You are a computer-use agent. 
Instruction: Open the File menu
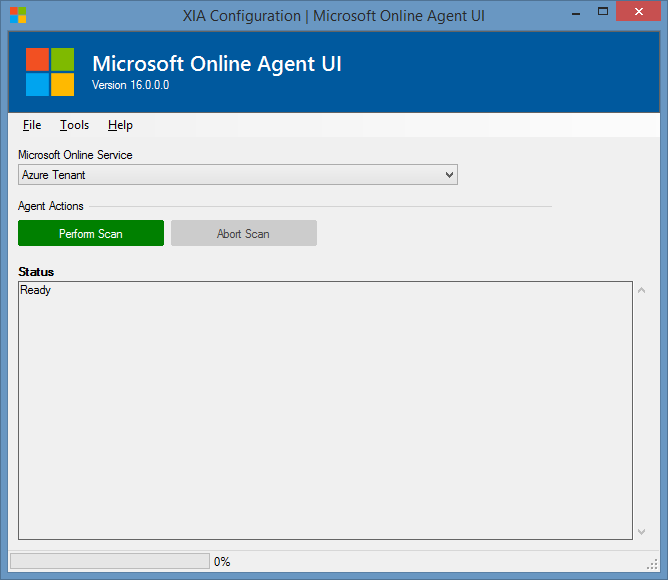click(x=32, y=125)
